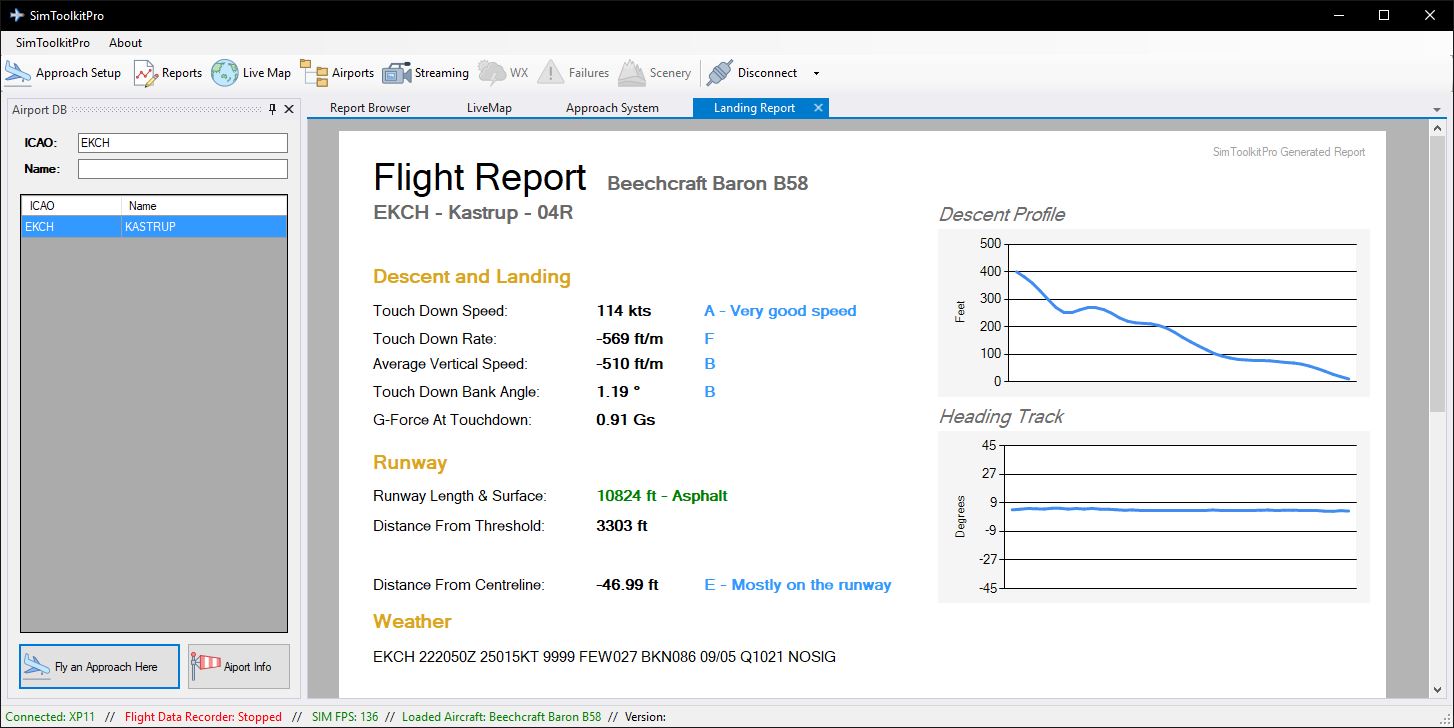Open the Live Map globe icon
Screen dimensions: 1454x728
click(x=224, y=73)
